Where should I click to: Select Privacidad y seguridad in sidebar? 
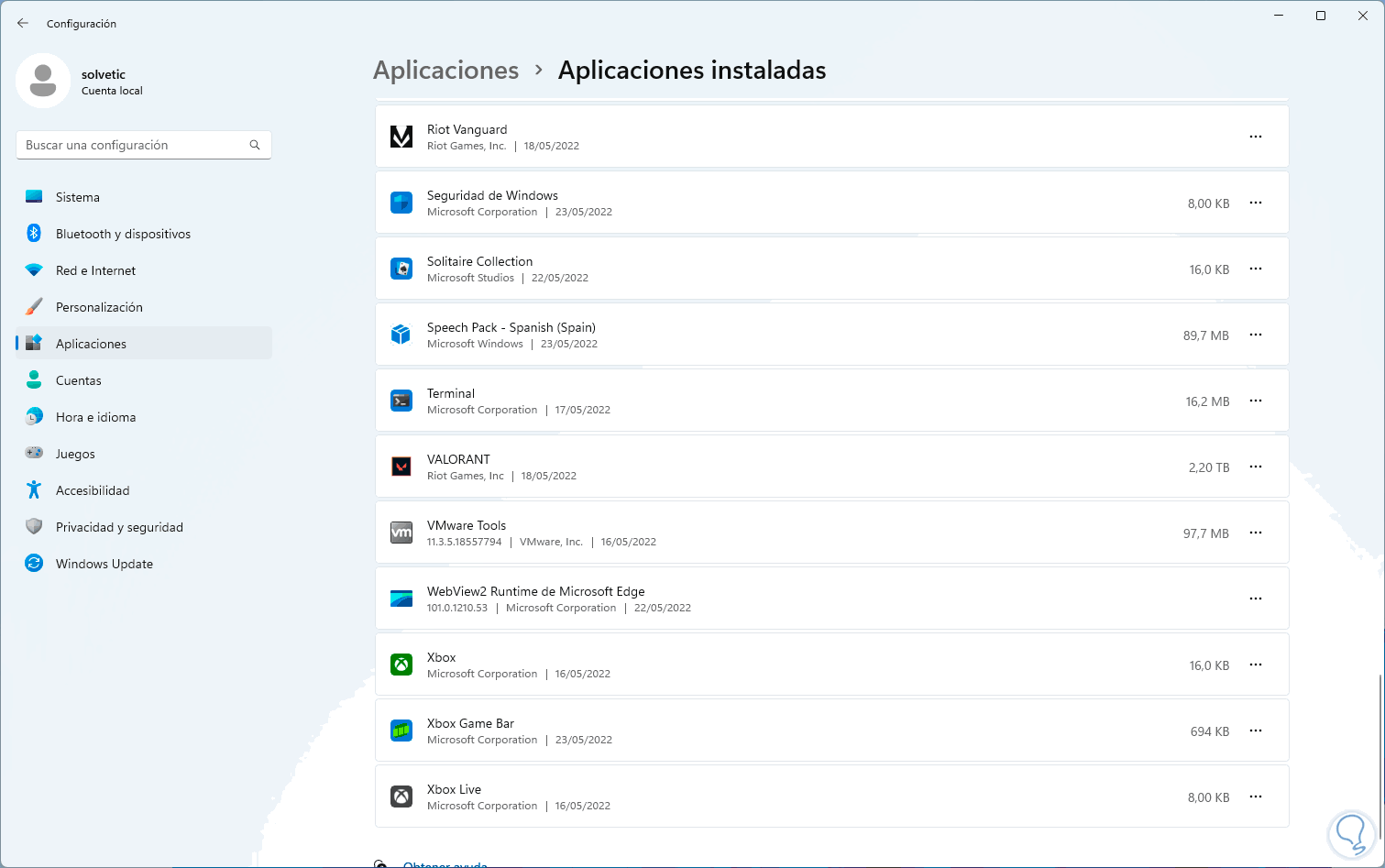coord(119,527)
